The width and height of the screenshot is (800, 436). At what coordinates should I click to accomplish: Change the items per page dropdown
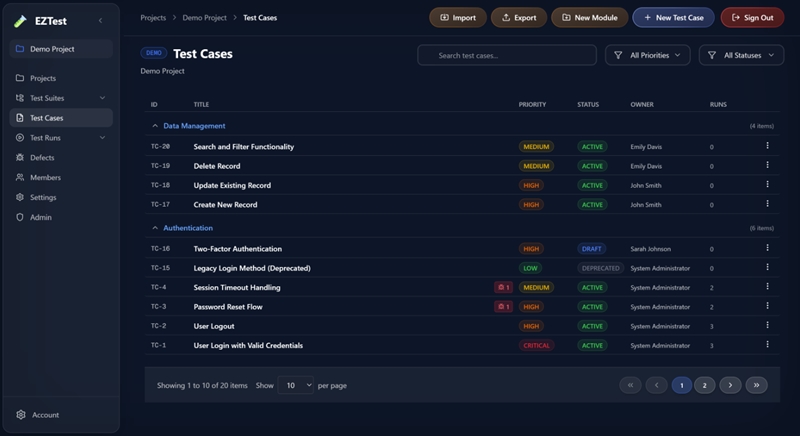[295, 385]
